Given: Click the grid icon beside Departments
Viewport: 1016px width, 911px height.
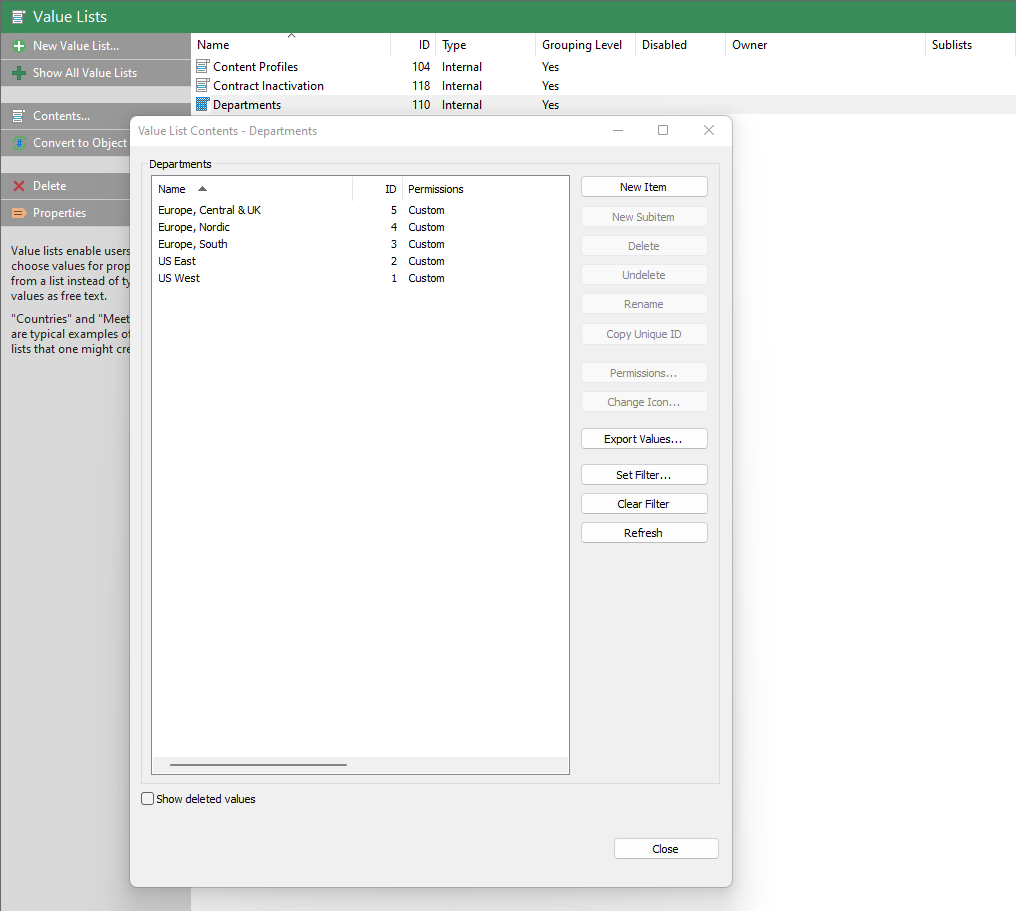Looking at the screenshot, I should [x=200, y=104].
